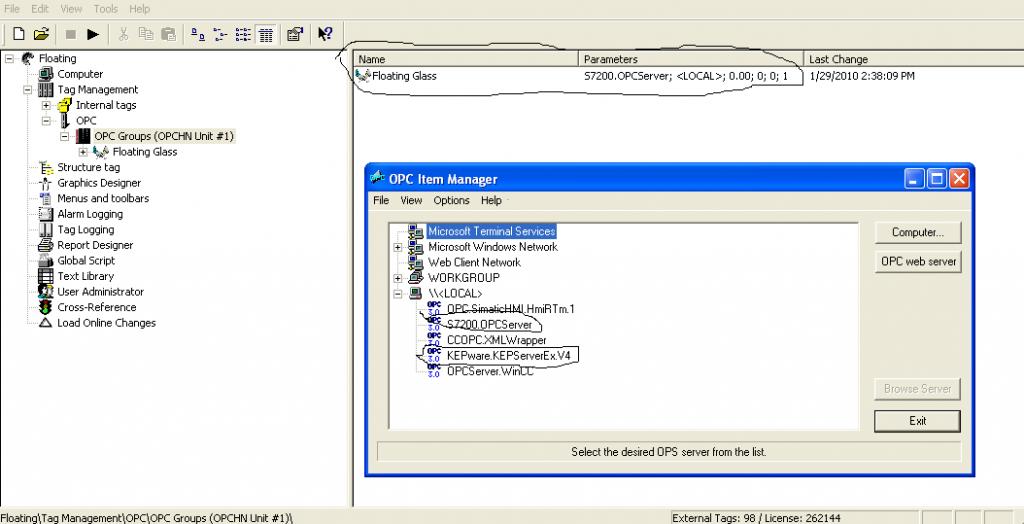Sort by the Last Change column header
This screenshot has width=1024, height=524.
pyautogui.click(x=913, y=59)
